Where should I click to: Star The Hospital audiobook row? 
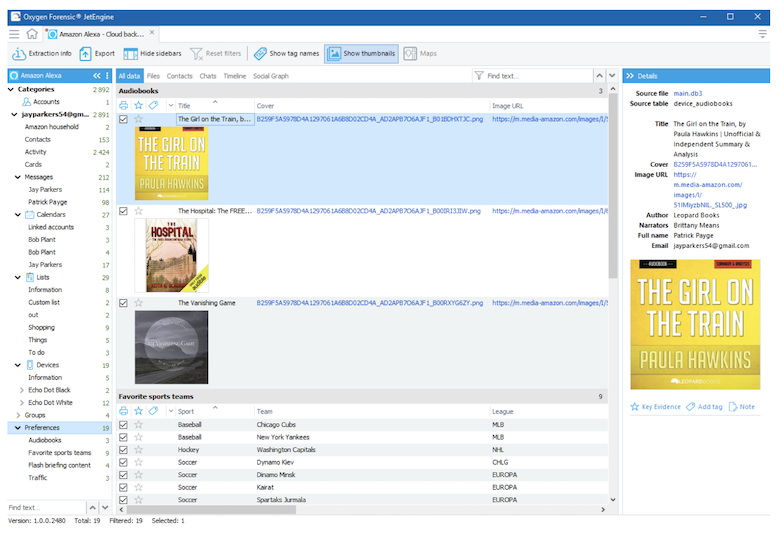(139, 211)
